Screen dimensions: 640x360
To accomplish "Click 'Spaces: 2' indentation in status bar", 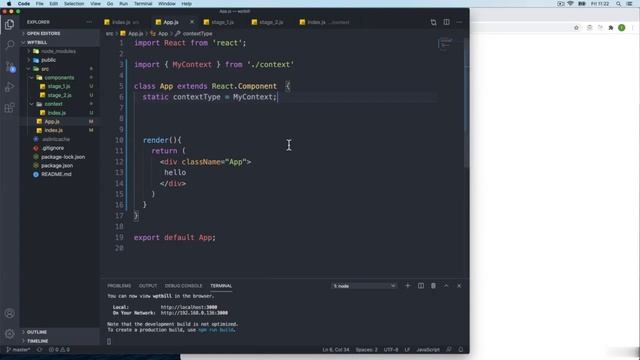I will [366, 349].
